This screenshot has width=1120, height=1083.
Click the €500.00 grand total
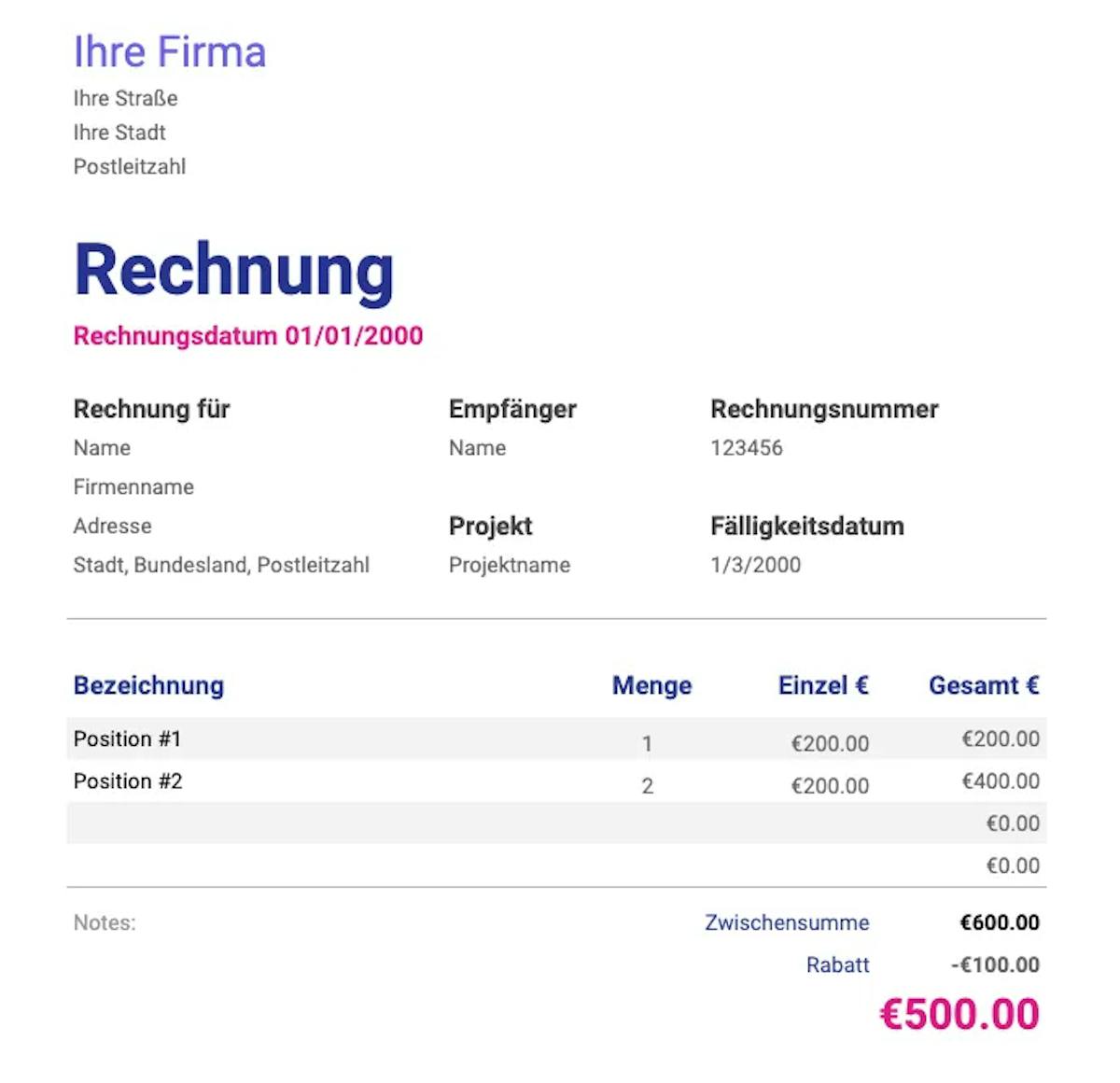(x=959, y=1014)
